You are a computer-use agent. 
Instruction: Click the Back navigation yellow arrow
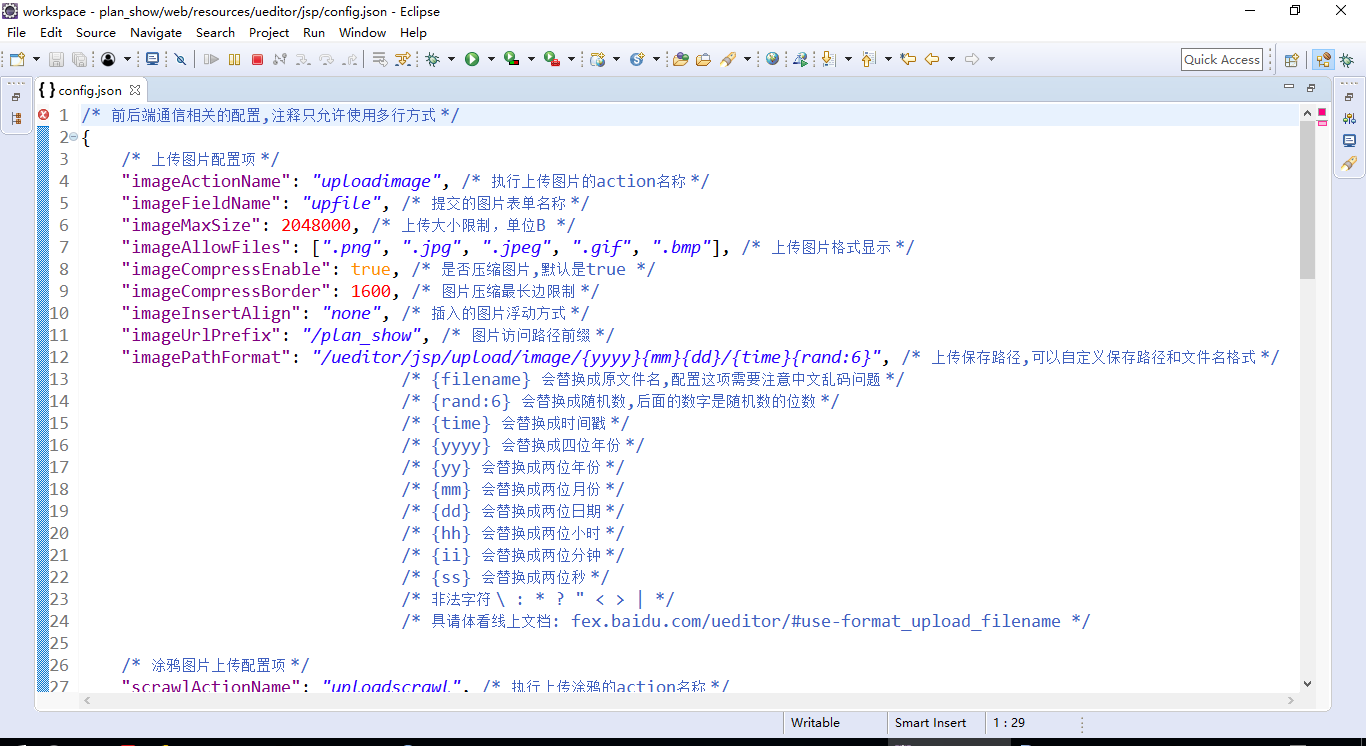[932, 59]
